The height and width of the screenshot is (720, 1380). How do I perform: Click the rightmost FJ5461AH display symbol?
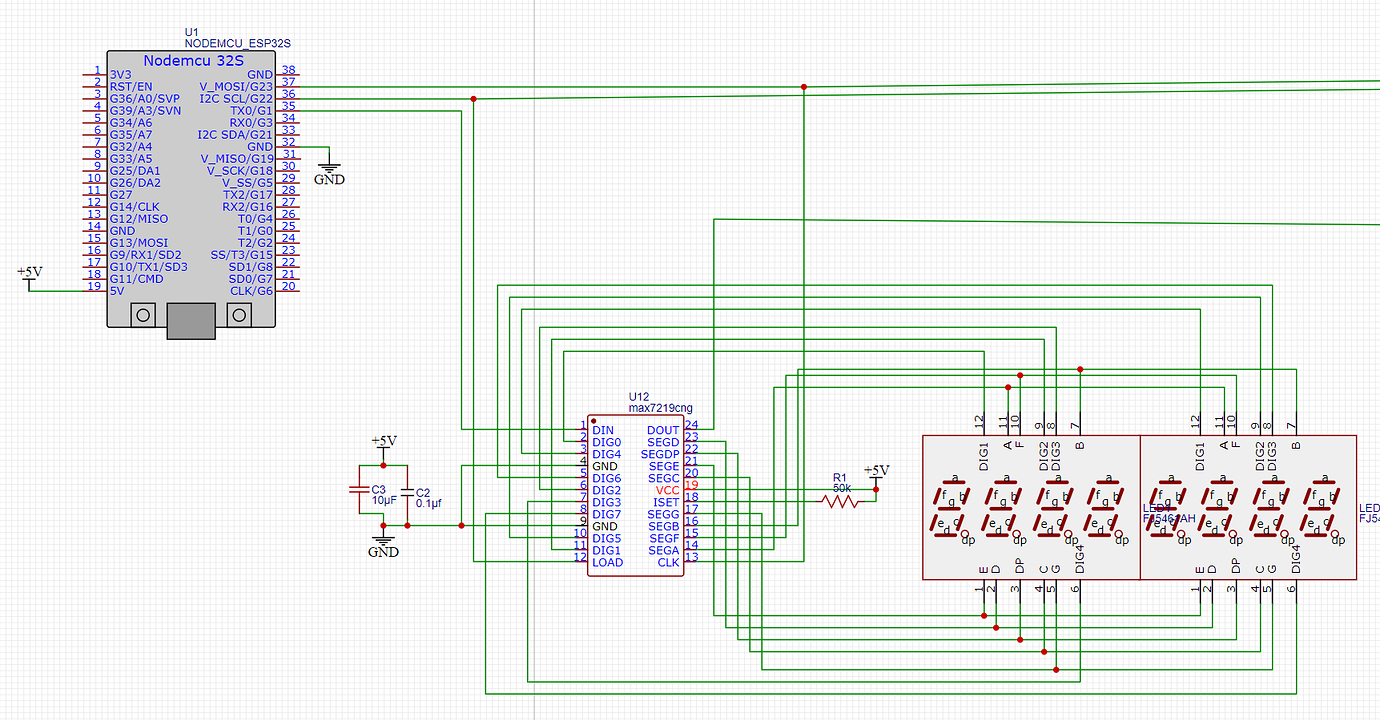[x=1250, y=505]
